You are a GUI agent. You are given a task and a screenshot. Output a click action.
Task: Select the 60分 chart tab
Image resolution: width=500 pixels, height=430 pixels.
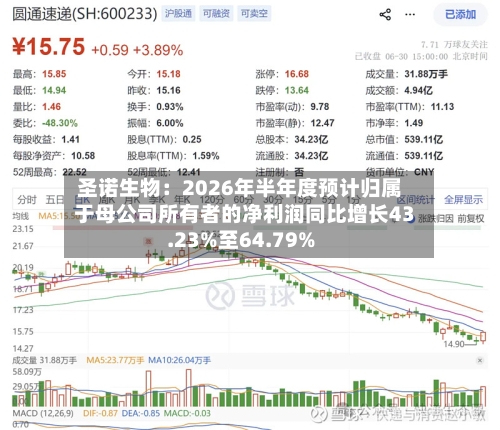tap(243, 200)
